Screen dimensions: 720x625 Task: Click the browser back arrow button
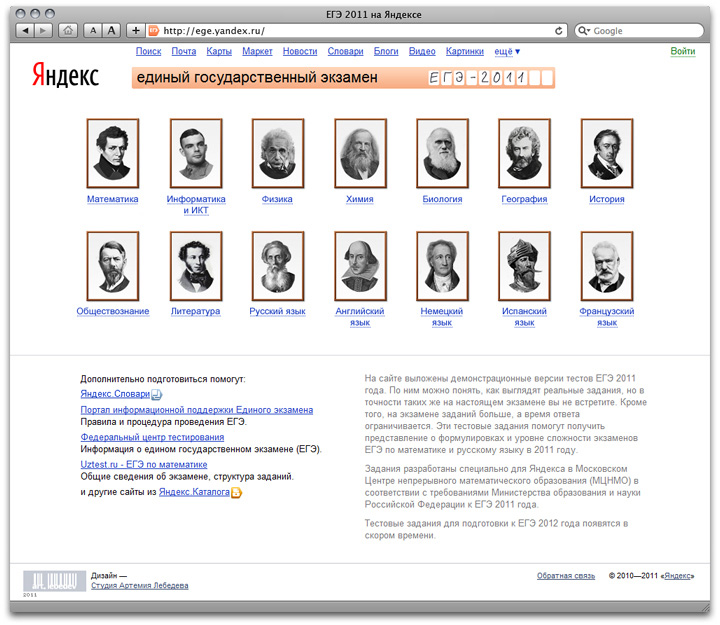coord(24,30)
